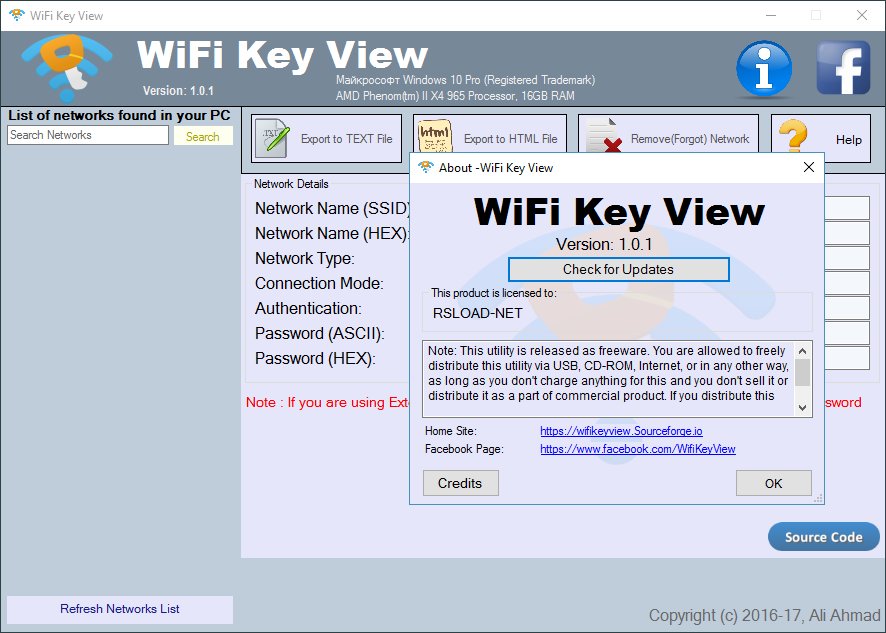
Task: Click Version: 1.0.1 in About dialog
Action: [604, 245]
